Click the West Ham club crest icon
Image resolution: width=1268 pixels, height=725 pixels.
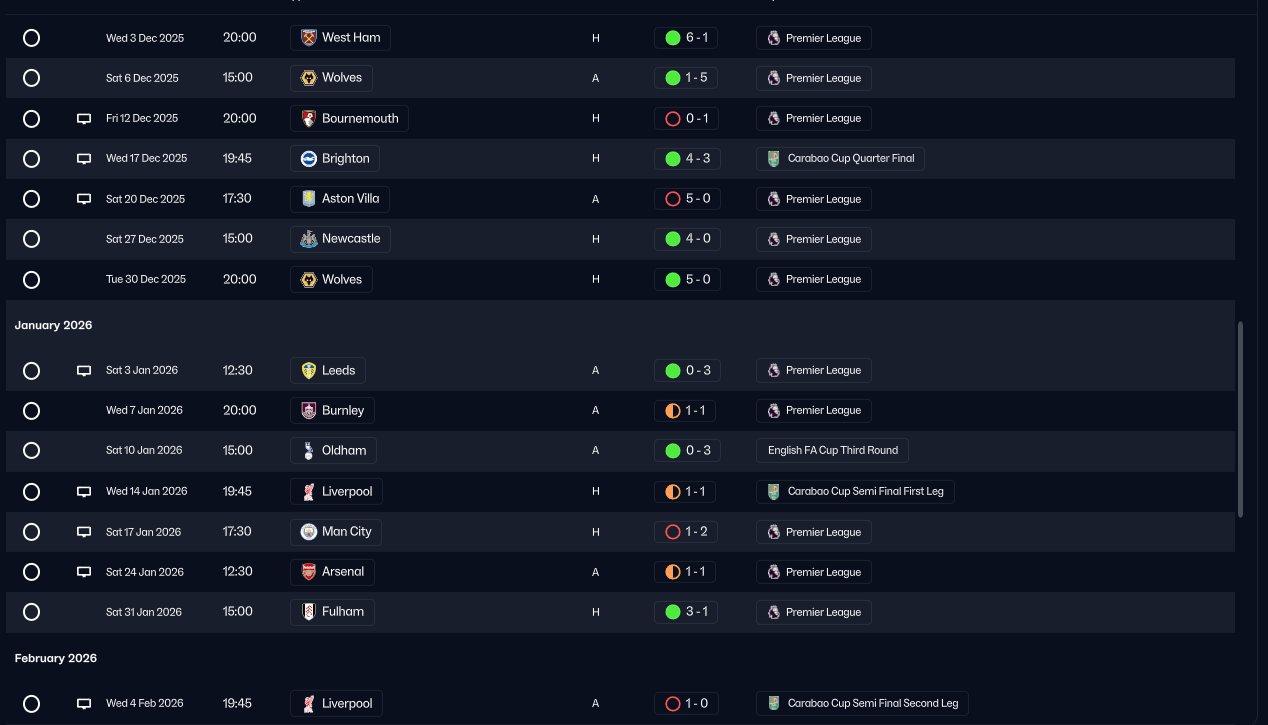pos(309,38)
